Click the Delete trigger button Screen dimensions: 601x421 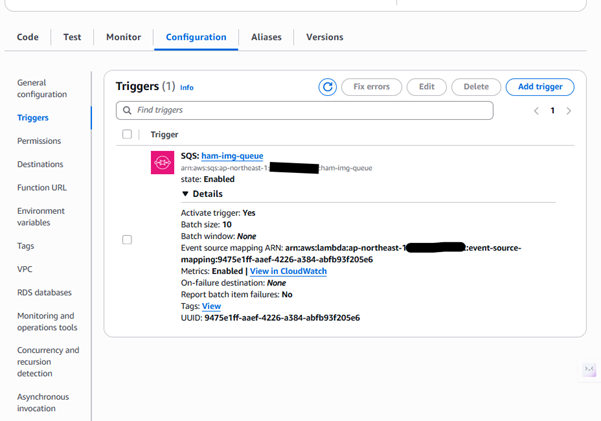(x=476, y=87)
